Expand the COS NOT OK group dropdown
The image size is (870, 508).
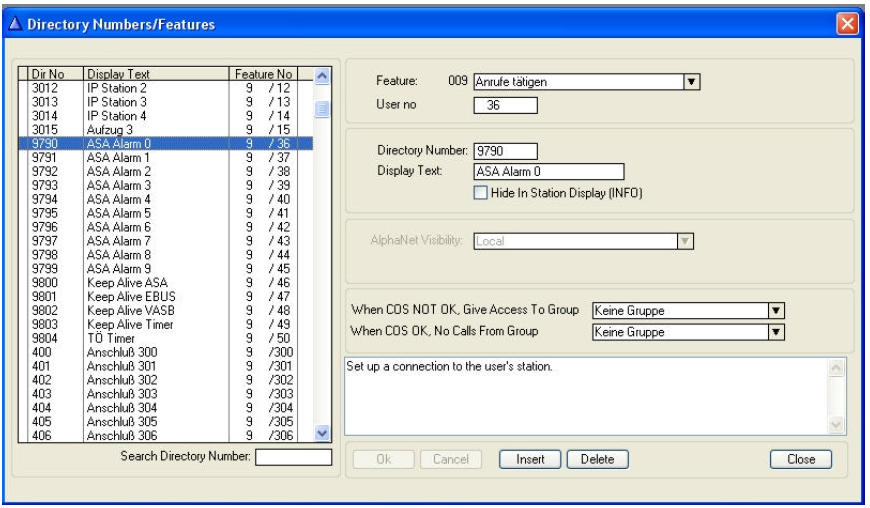pos(776,311)
